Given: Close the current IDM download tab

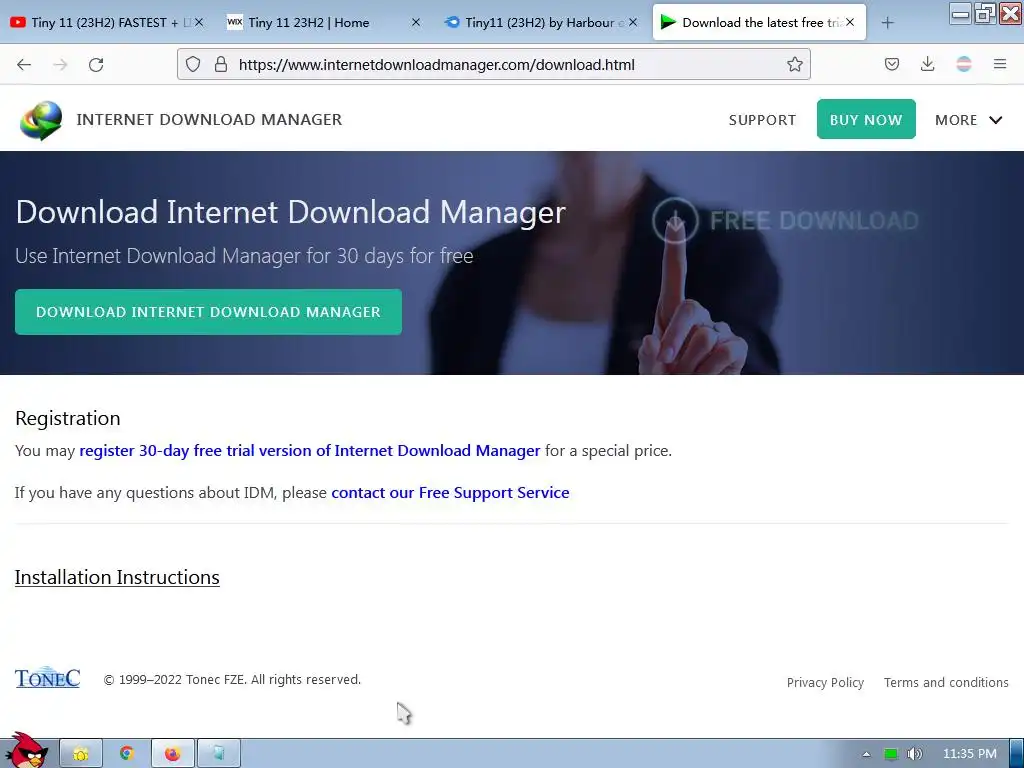Looking at the screenshot, I should click(850, 22).
